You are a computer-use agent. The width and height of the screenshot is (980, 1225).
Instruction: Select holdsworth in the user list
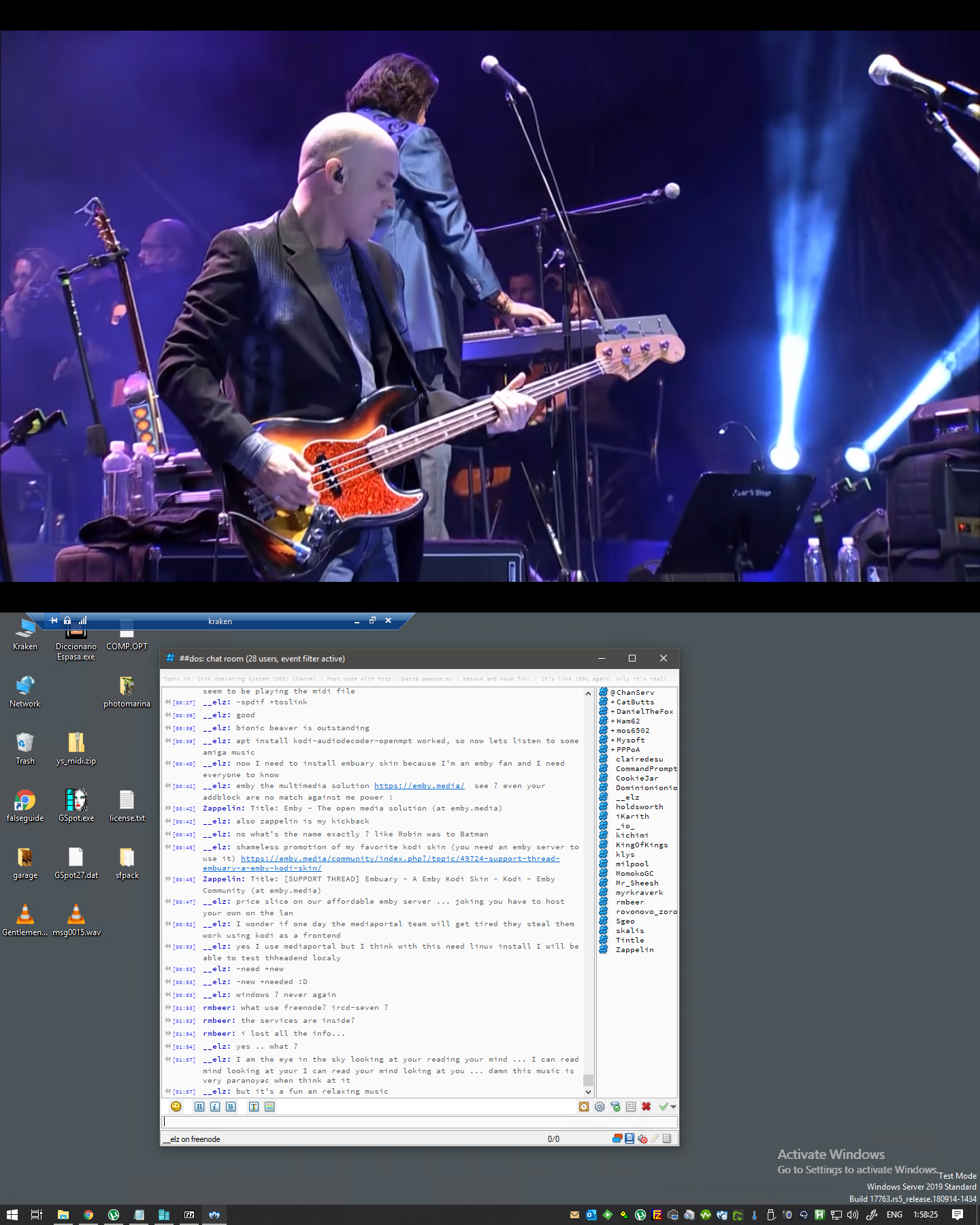tap(639, 806)
